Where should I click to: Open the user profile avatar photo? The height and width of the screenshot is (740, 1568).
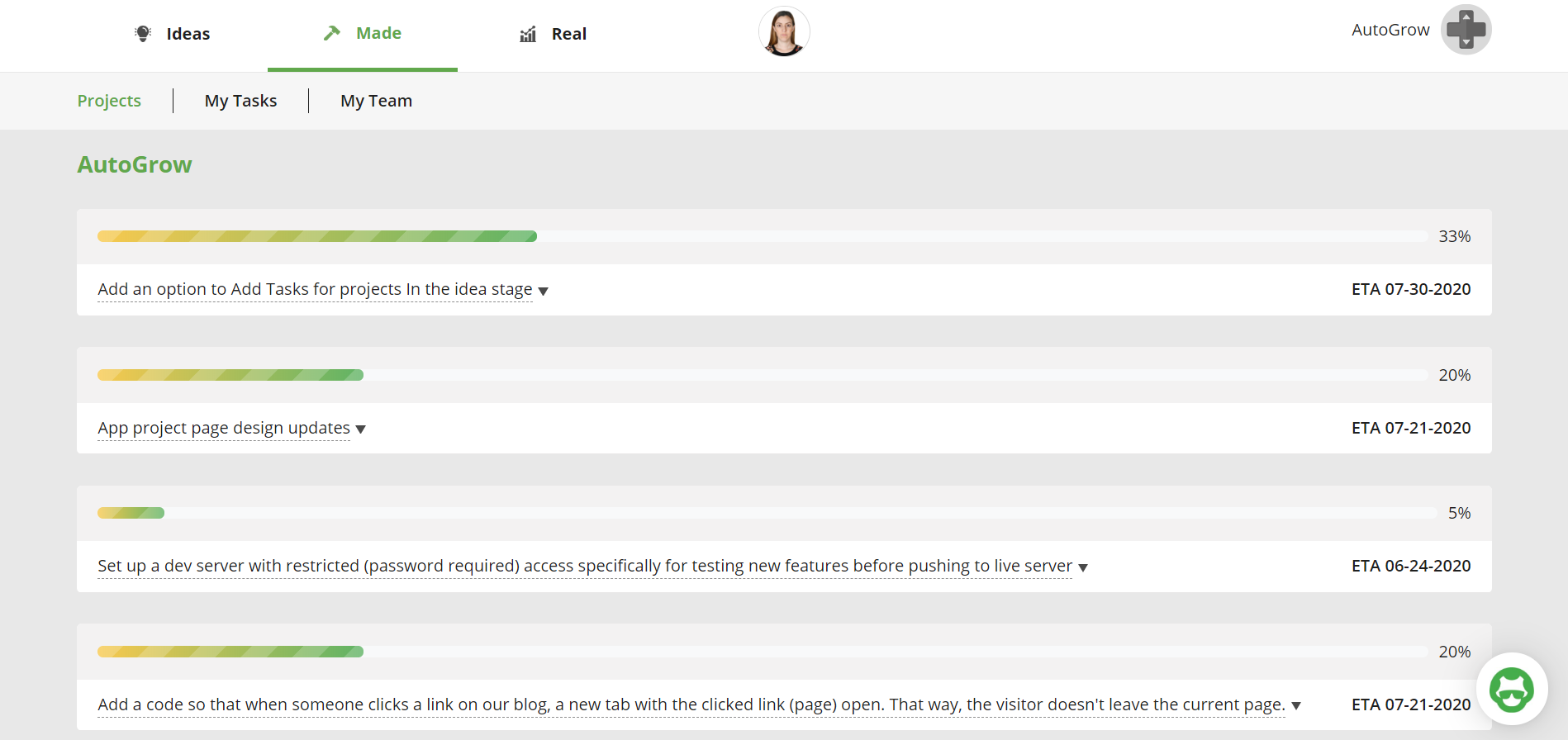[784, 31]
